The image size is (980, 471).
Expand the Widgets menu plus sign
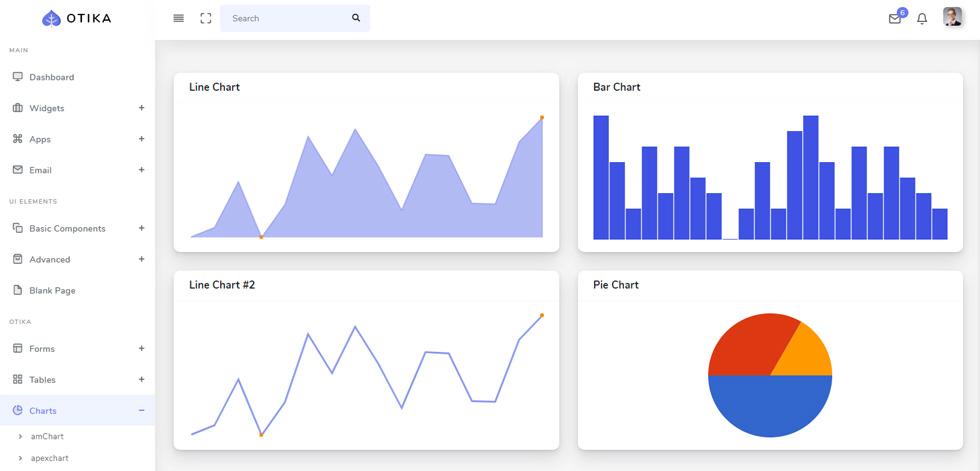[x=141, y=107]
